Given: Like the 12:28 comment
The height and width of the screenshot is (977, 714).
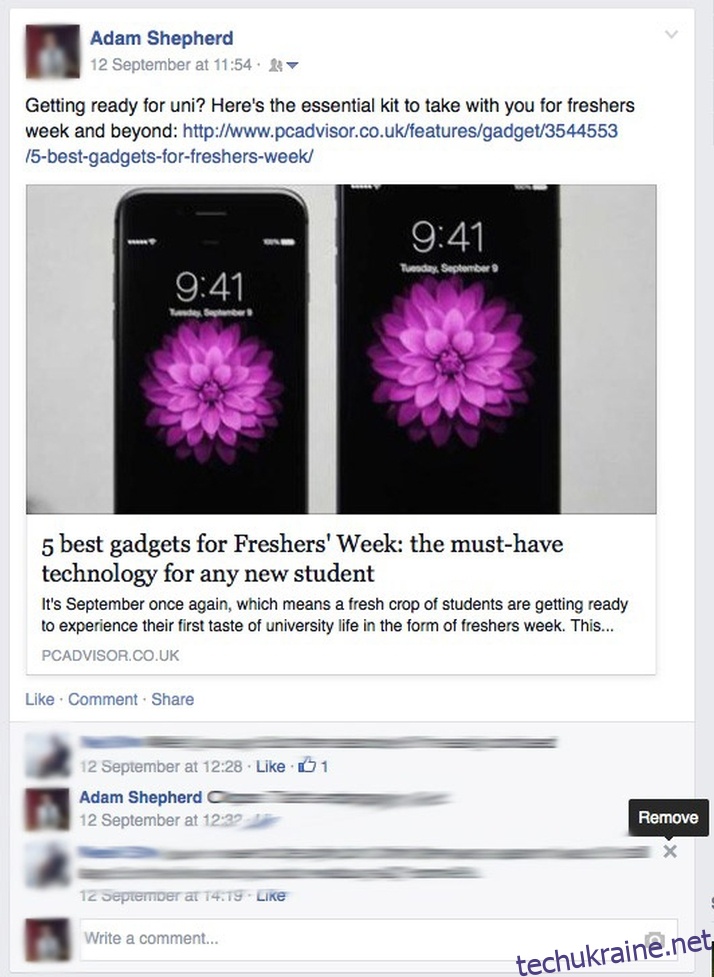Looking at the screenshot, I should (x=270, y=766).
